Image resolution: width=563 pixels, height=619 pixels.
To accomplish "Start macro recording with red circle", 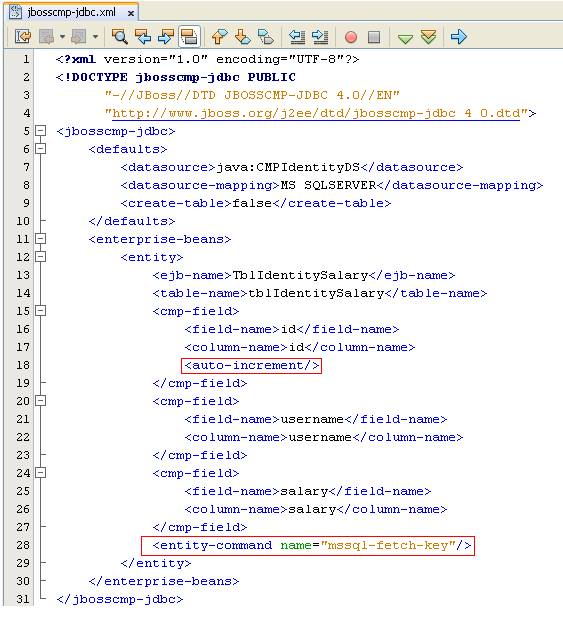I will [x=351, y=37].
